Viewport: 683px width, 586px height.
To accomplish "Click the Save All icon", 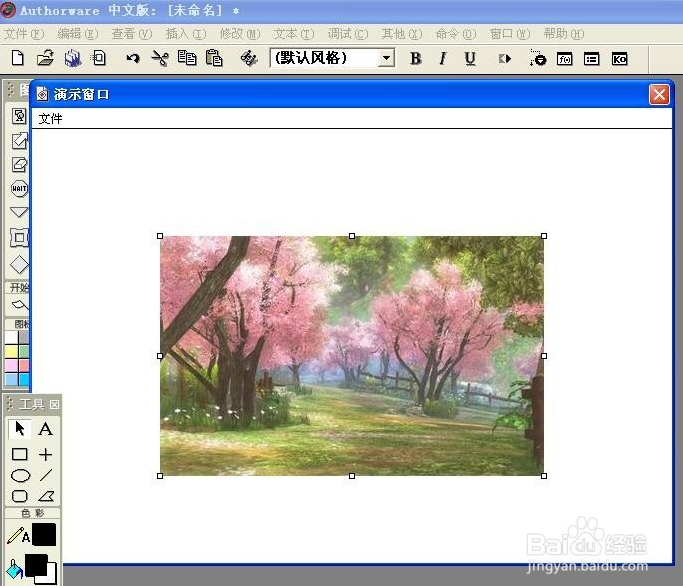I will click(73, 58).
